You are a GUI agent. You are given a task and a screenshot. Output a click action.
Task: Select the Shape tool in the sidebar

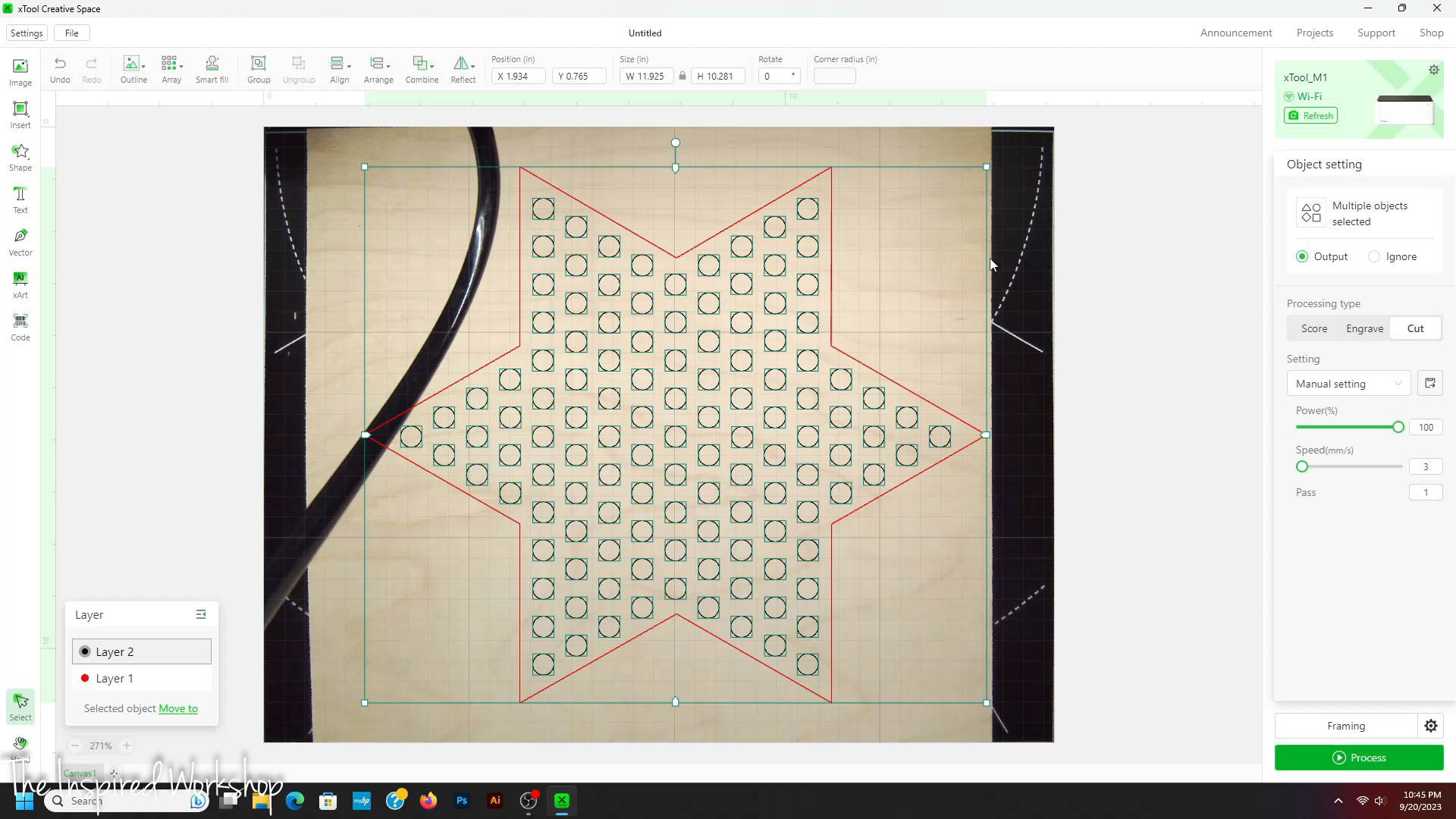pyautogui.click(x=20, y=157)
